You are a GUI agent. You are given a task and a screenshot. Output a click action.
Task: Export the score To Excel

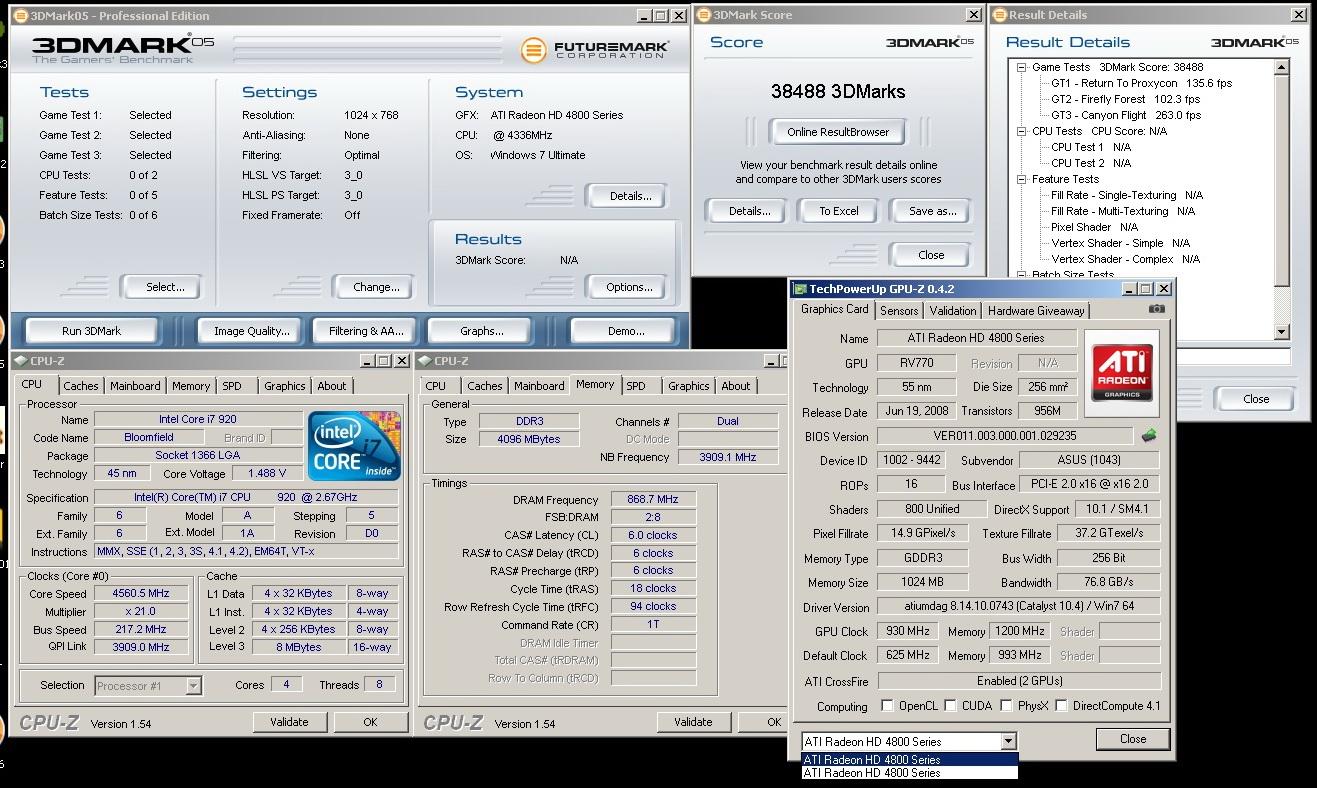[x=839, y=211]
